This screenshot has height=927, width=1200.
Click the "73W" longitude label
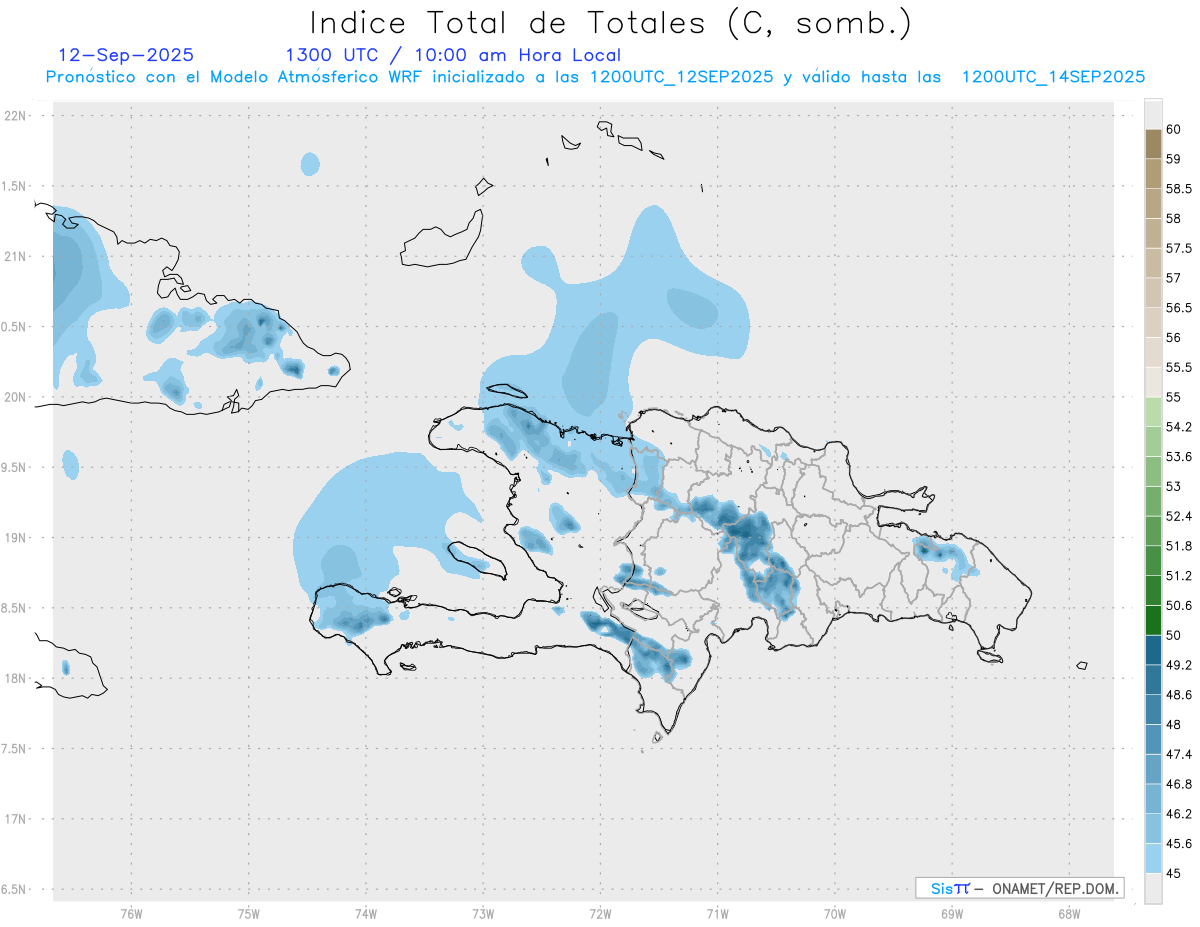483,914
